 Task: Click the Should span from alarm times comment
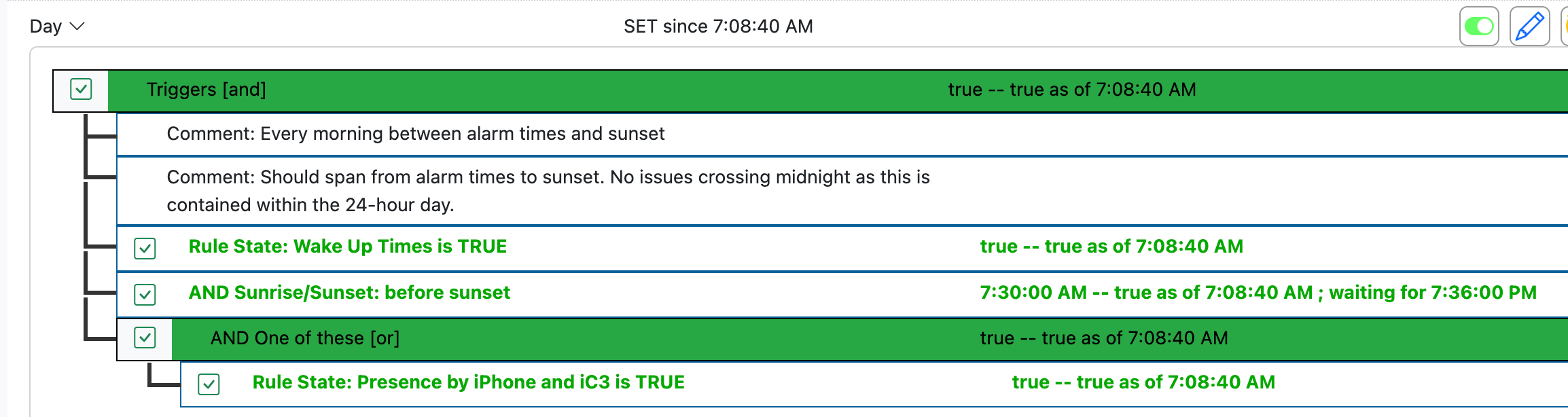(548, 191)
